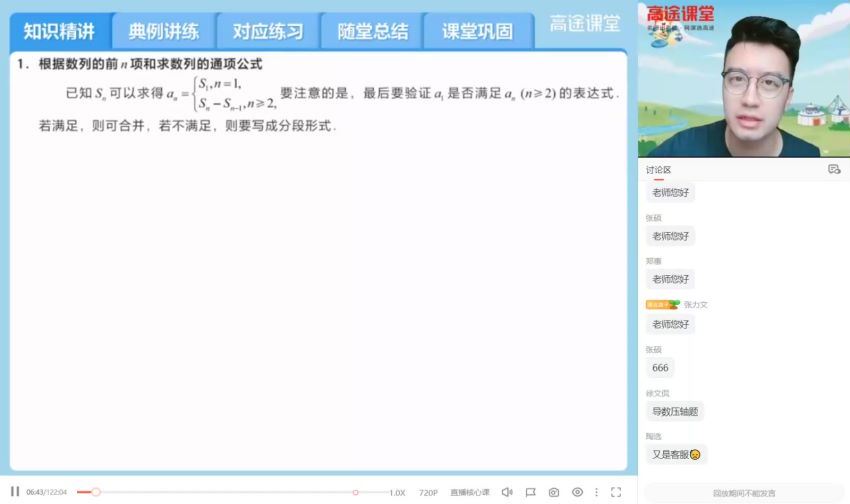Enter fullscreen mode

pyautogui.click(x=616, y=492)
